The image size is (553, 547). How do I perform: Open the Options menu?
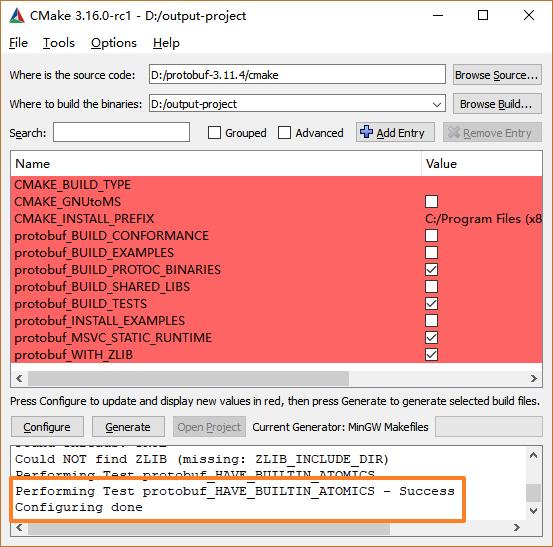114,43
